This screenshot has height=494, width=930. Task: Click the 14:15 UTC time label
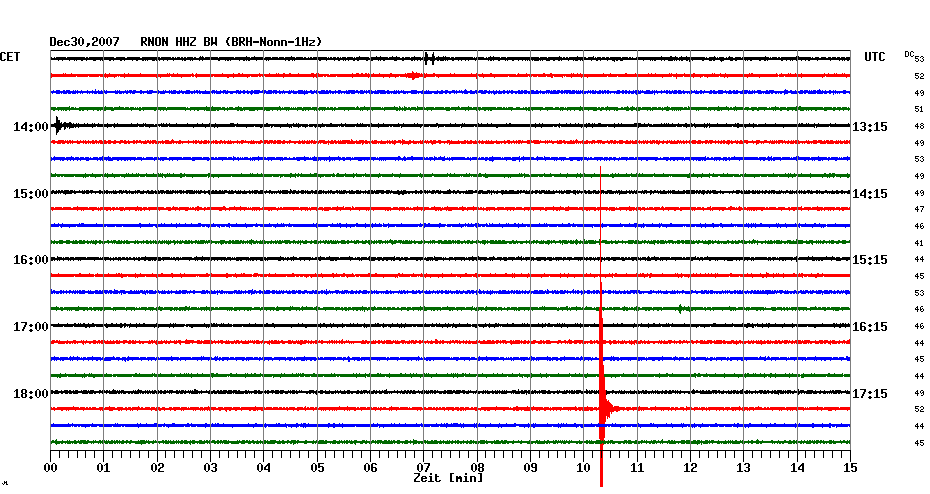coord(870,194)
